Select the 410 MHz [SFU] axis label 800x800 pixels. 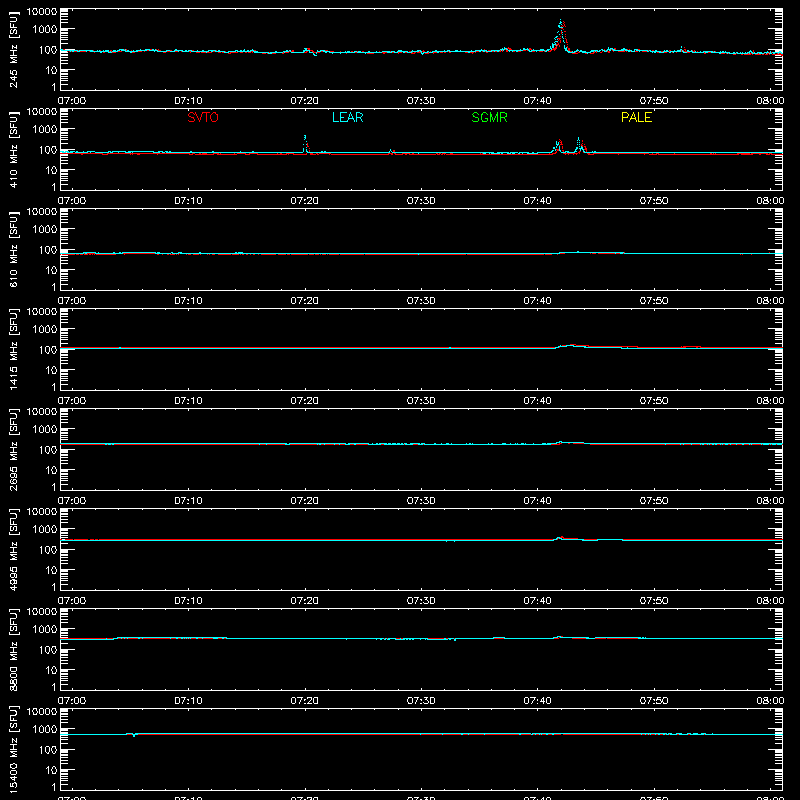(x=13, y=149)
